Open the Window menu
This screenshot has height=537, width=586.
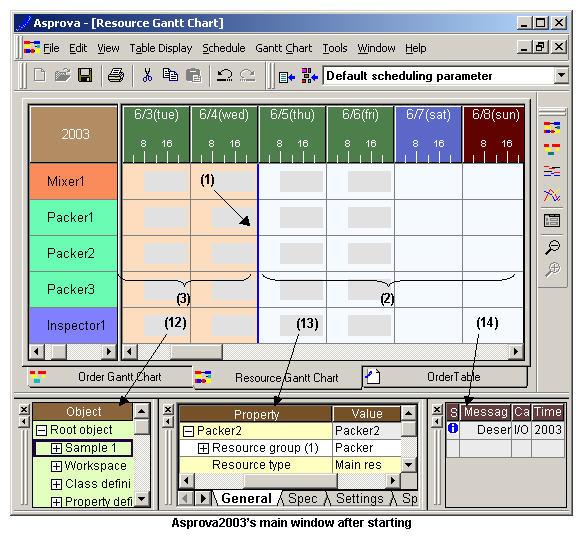click(x=376, y=48)
